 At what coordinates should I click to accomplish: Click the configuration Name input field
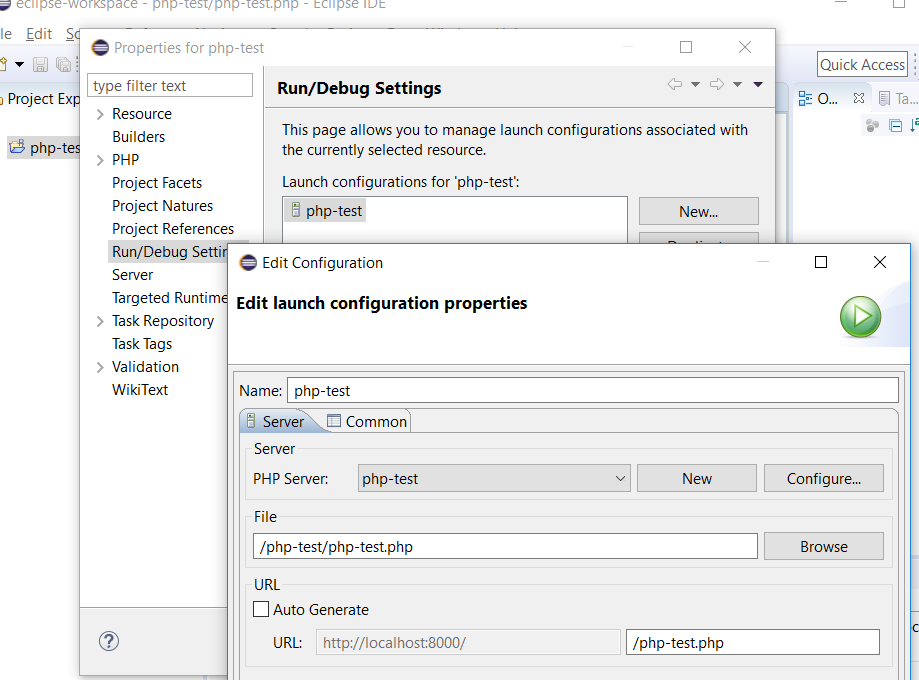click(593, 390)
